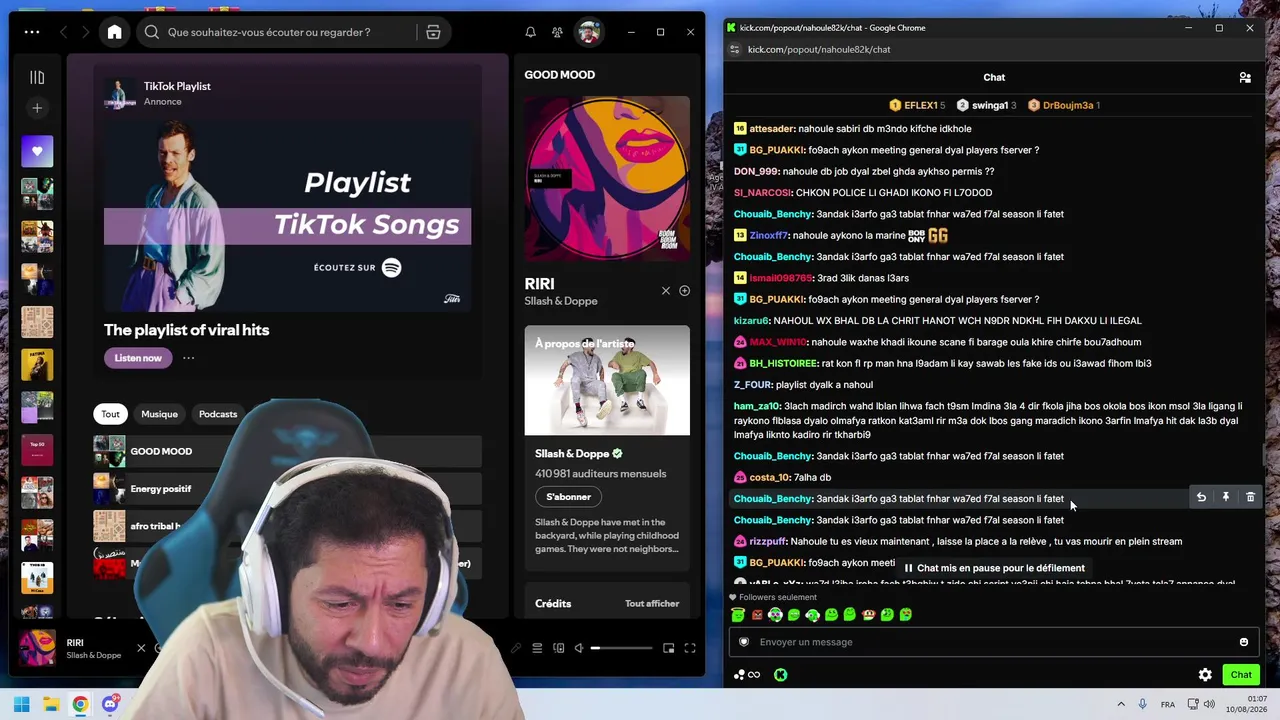The width and height of the screenshot is (1280, 720).
Task: Open the Spotify play queue
Action: 537,648
